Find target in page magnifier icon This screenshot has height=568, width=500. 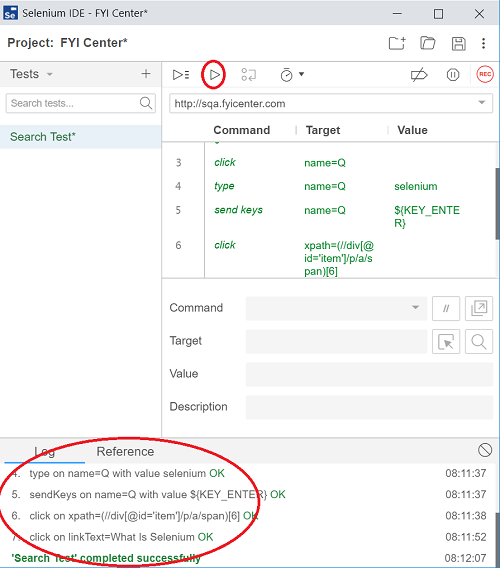(x=479, y=341)
